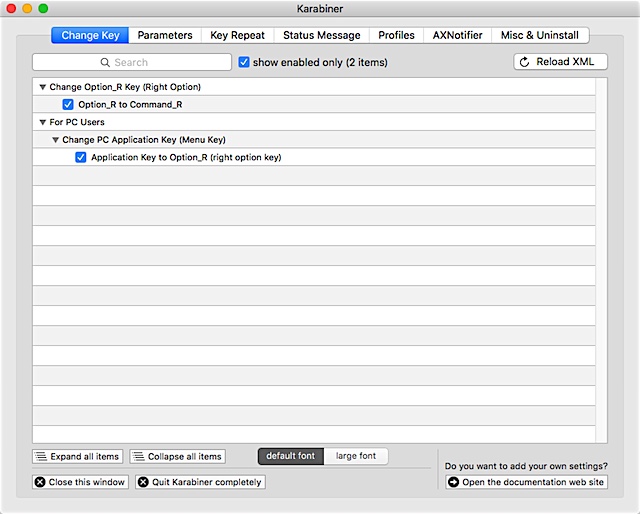Click the settings list vertical scrollbar
The width and height of the screenshot is (640, 514).
point(601,260)
